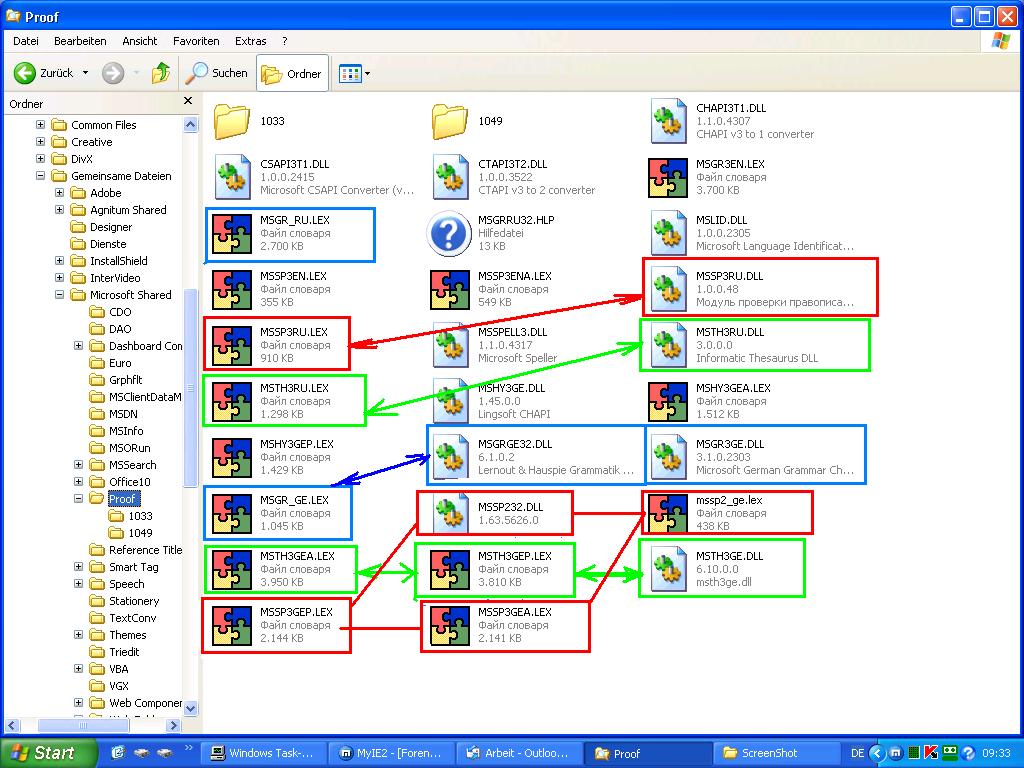Select the MSGR3EN.LEX puzzle icon

pos(668,177)
